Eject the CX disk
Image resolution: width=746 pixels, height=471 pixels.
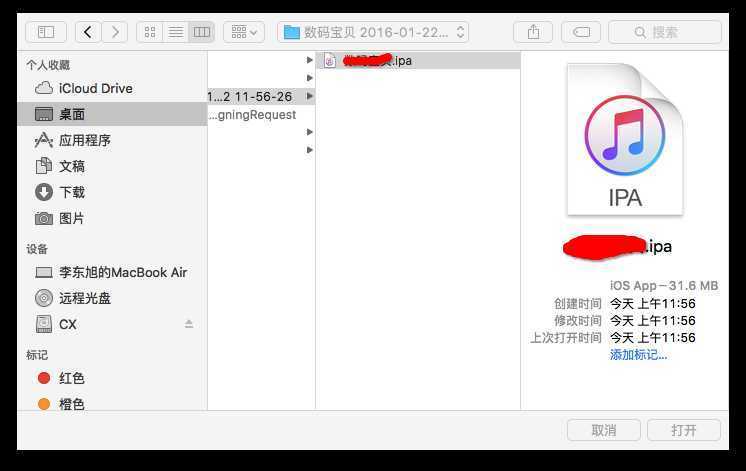[189, 324]
